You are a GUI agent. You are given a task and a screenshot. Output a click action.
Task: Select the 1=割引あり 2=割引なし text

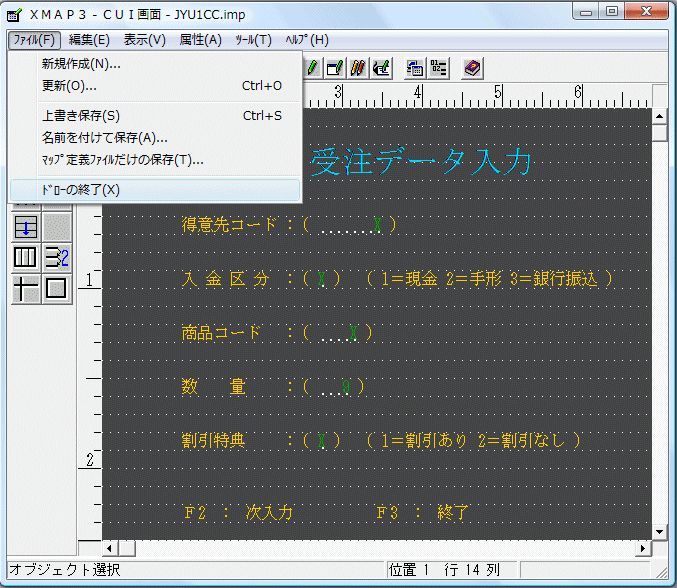pyautogui.click(x=474, y=441)
